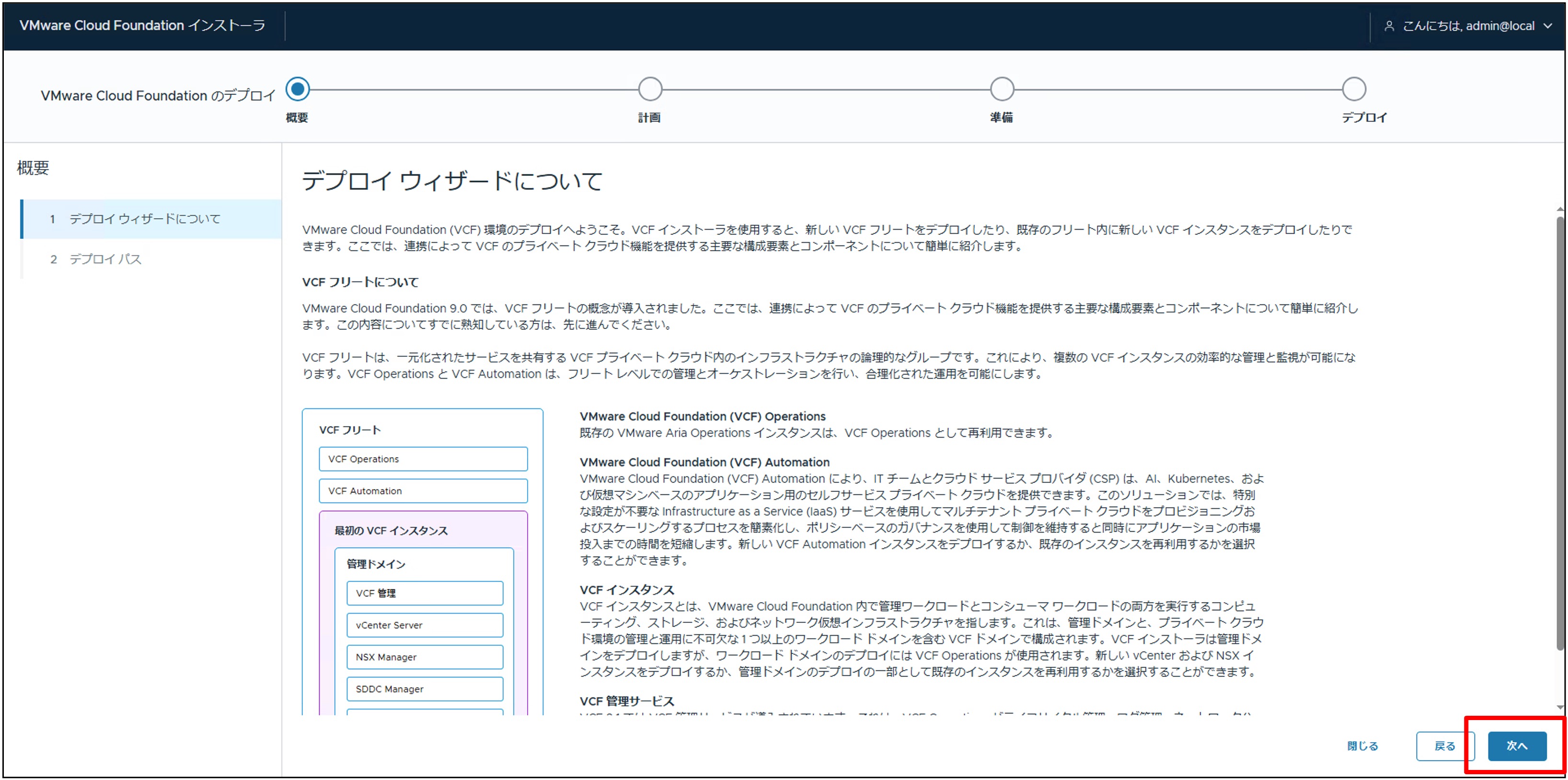Screen dimensions: 1568x780
Task: Click the VCF 管理 box in the diagram
Action: pos(425,593)
